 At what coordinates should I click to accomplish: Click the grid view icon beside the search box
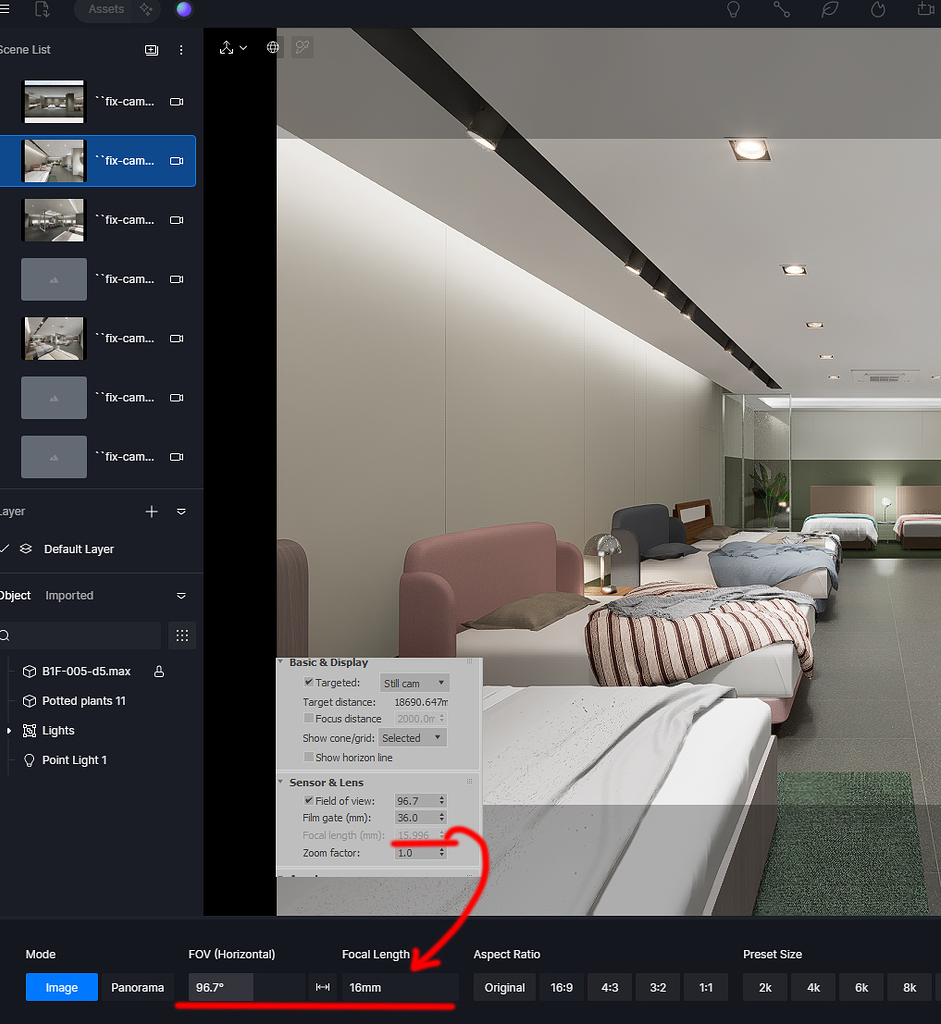point(181,635)
